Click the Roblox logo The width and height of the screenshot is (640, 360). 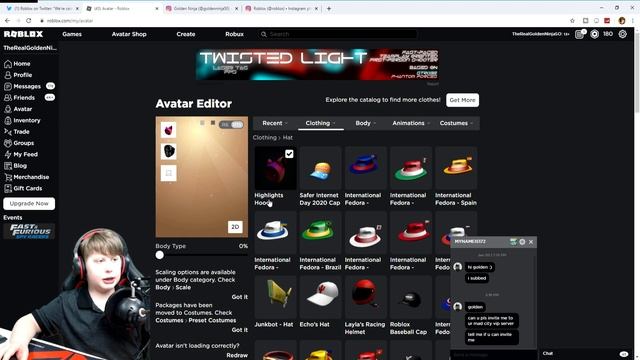coord(23,34)
